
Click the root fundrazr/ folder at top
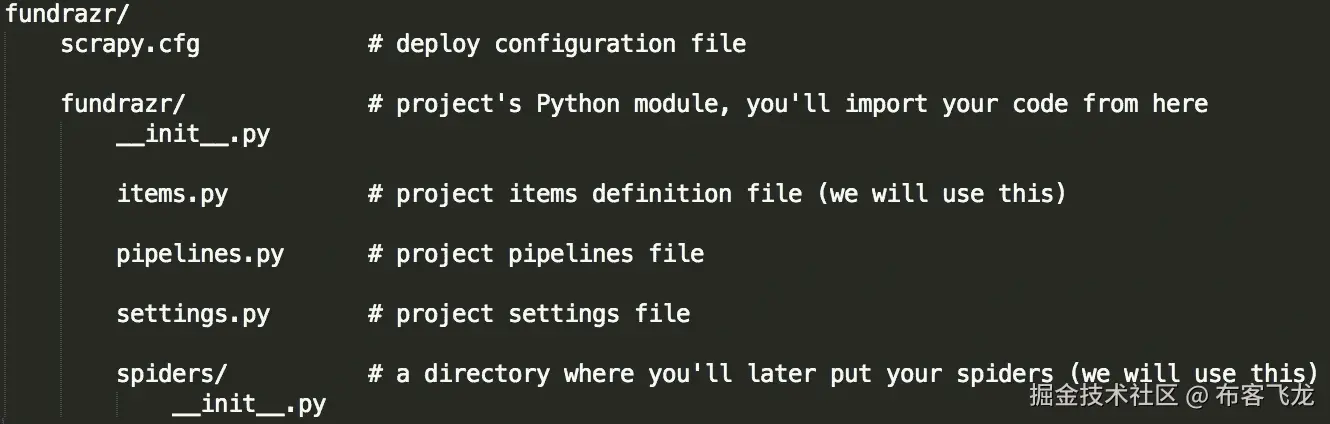(x=68, y=14)
